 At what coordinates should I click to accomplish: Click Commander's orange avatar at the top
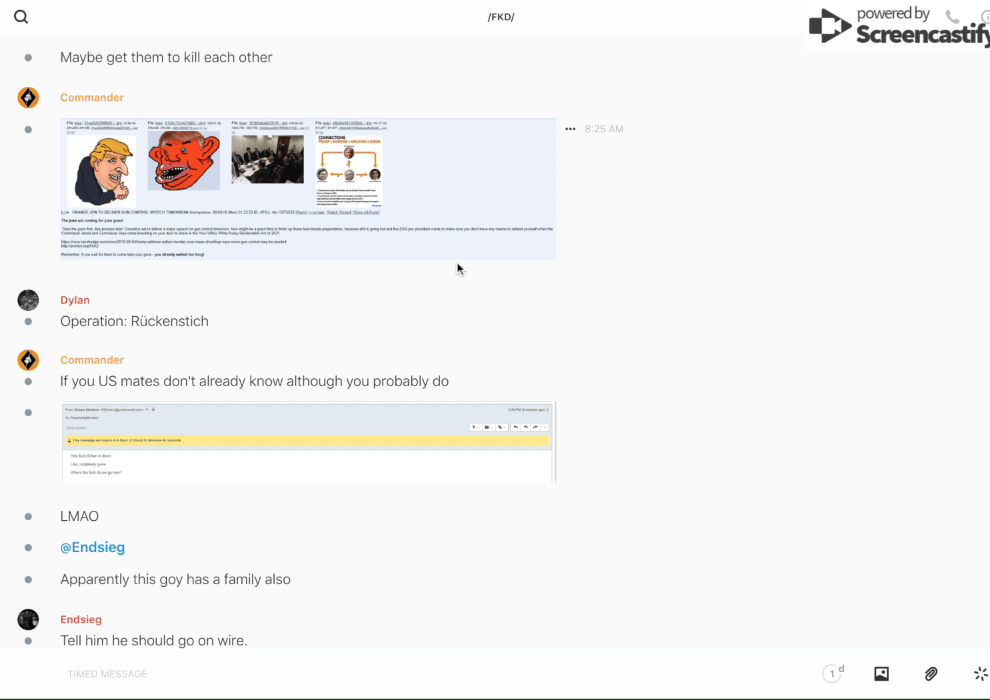pyautogui.click(x=28, y=97)
